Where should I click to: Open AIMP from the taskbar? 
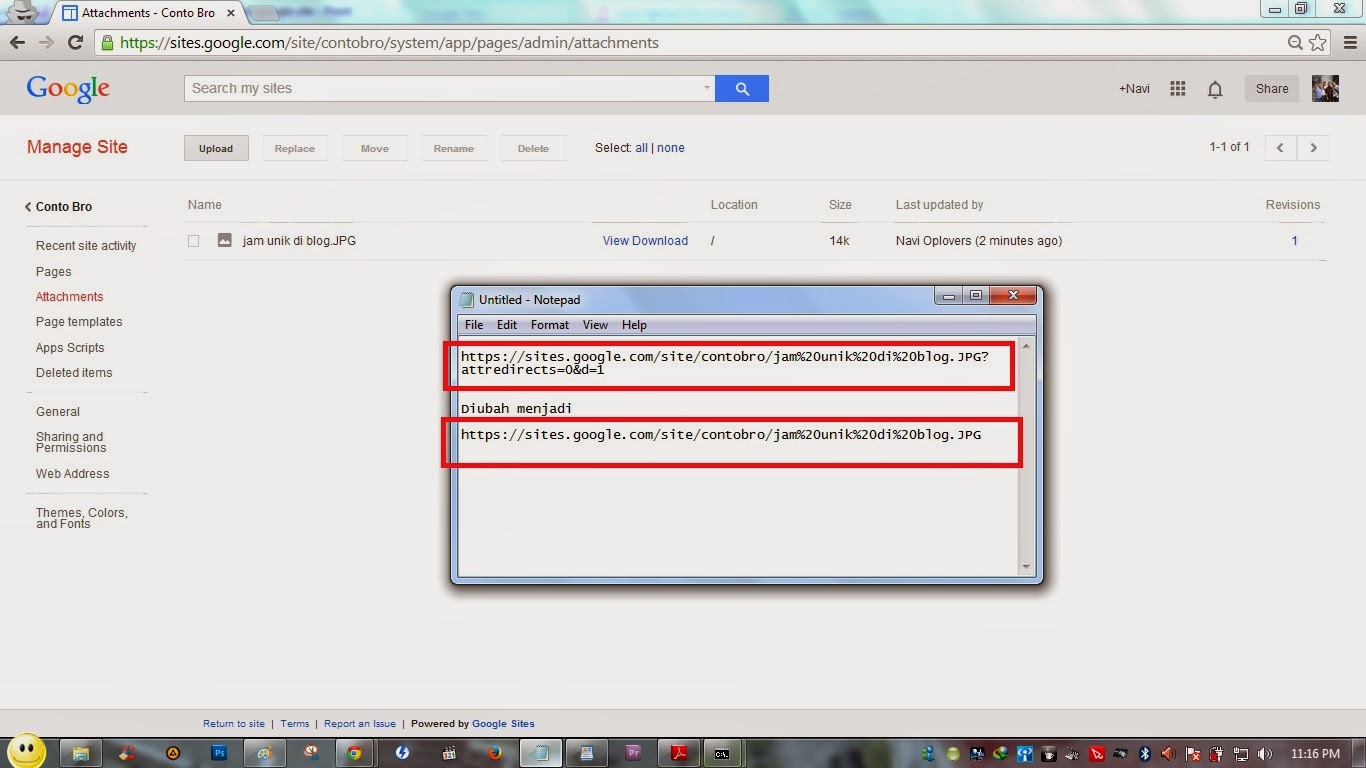(x=173, y=753)
